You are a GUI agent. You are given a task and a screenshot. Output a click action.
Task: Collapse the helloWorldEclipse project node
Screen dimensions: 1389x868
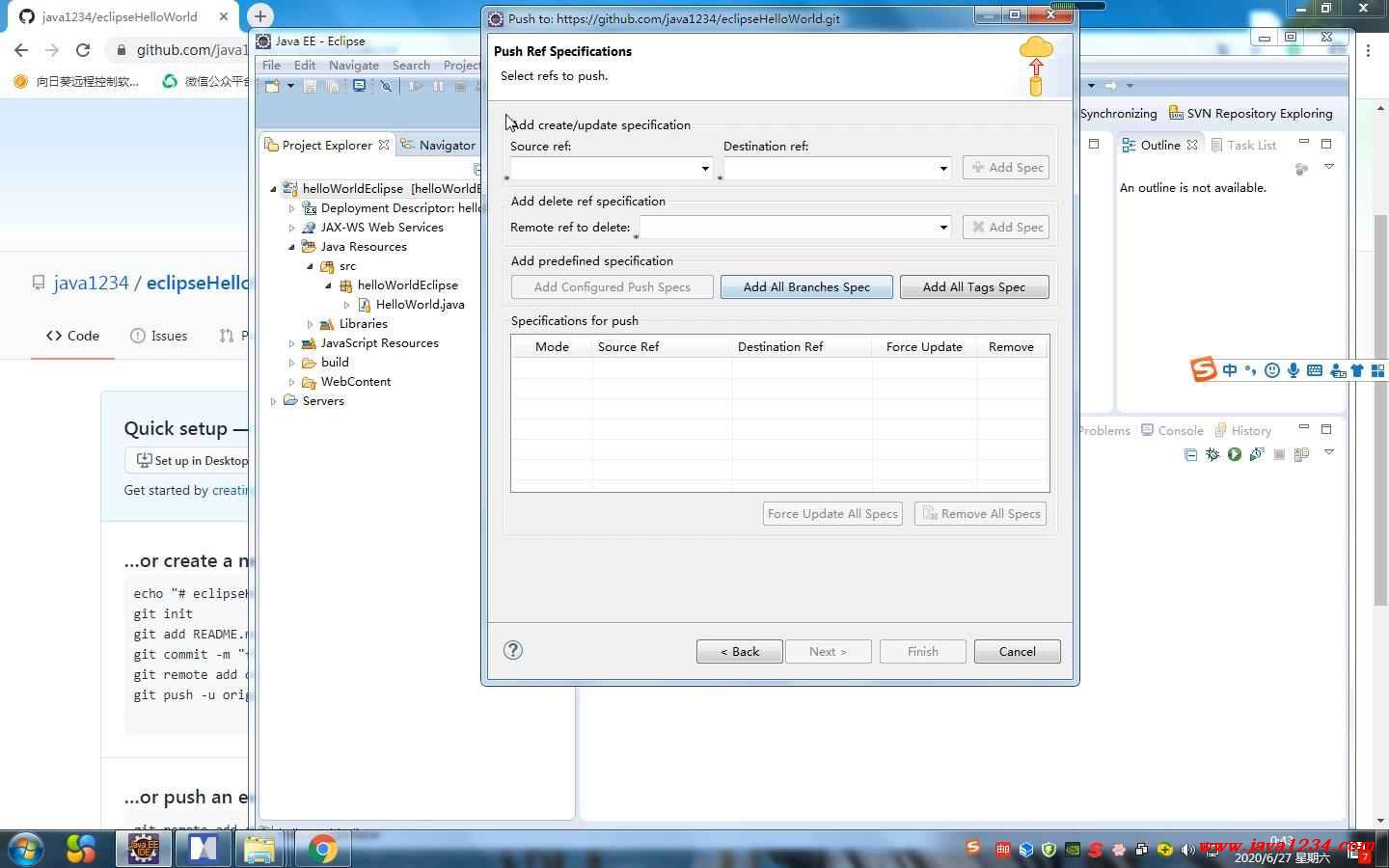(274, 189)
